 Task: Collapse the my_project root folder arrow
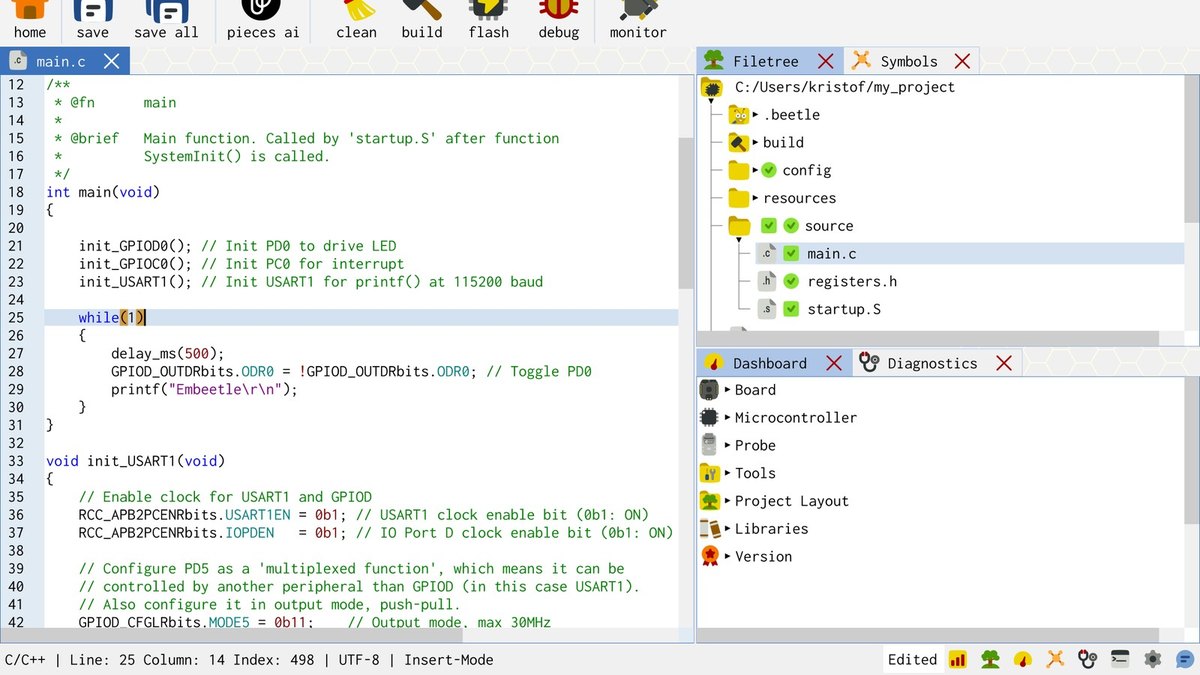tap(712, 101)
